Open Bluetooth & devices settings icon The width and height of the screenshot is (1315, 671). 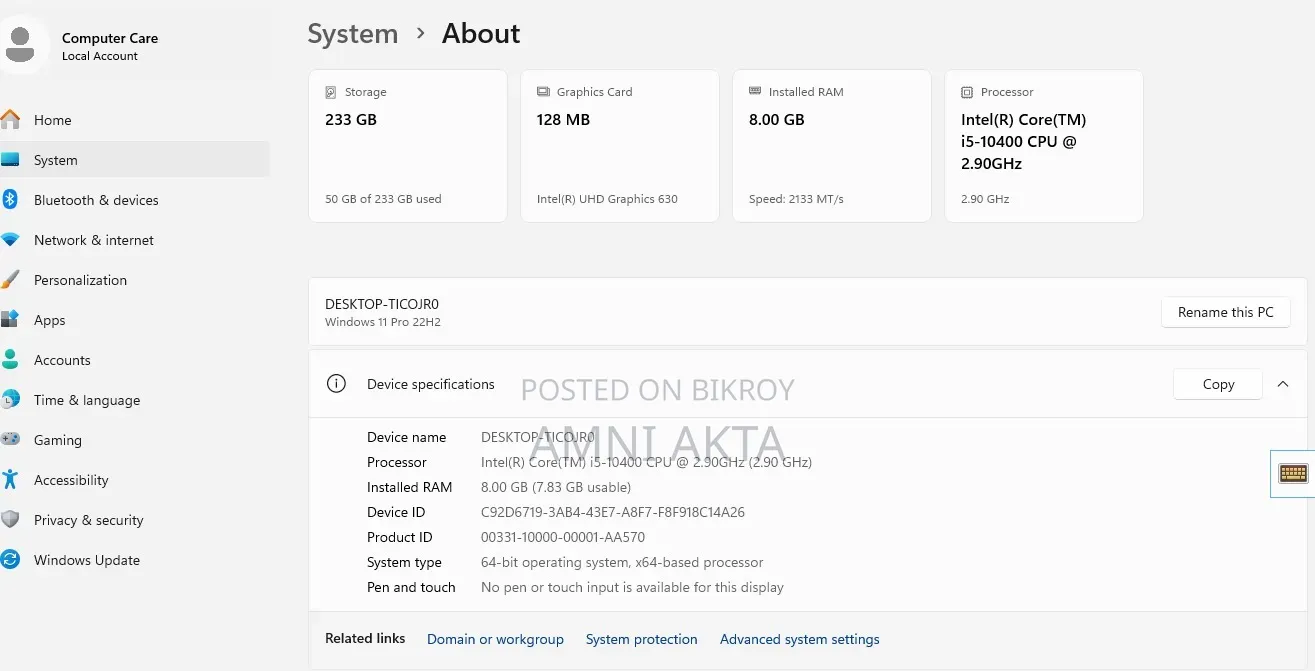(10, 199)
